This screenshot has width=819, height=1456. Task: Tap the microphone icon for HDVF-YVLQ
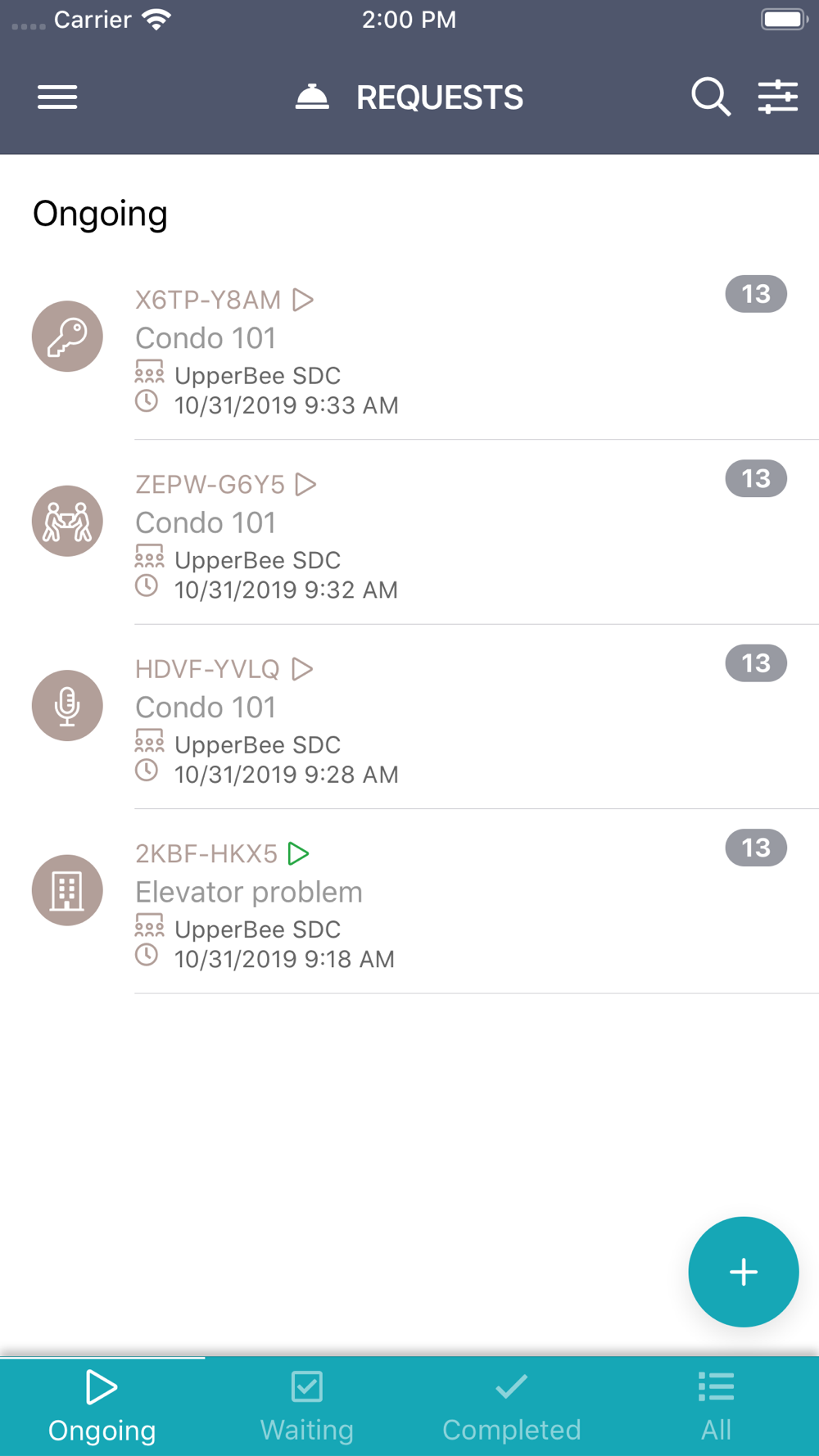pyautogui.click(x=67, y=706)
